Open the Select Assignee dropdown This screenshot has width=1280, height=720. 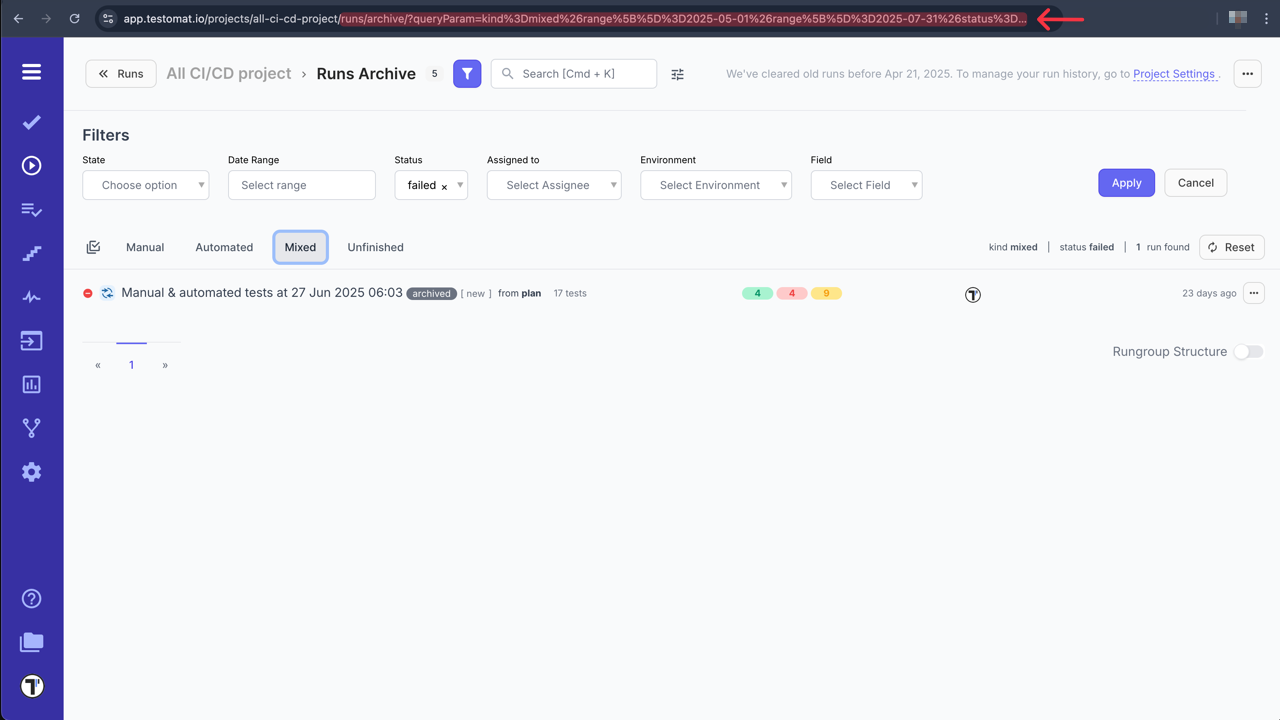553,185
